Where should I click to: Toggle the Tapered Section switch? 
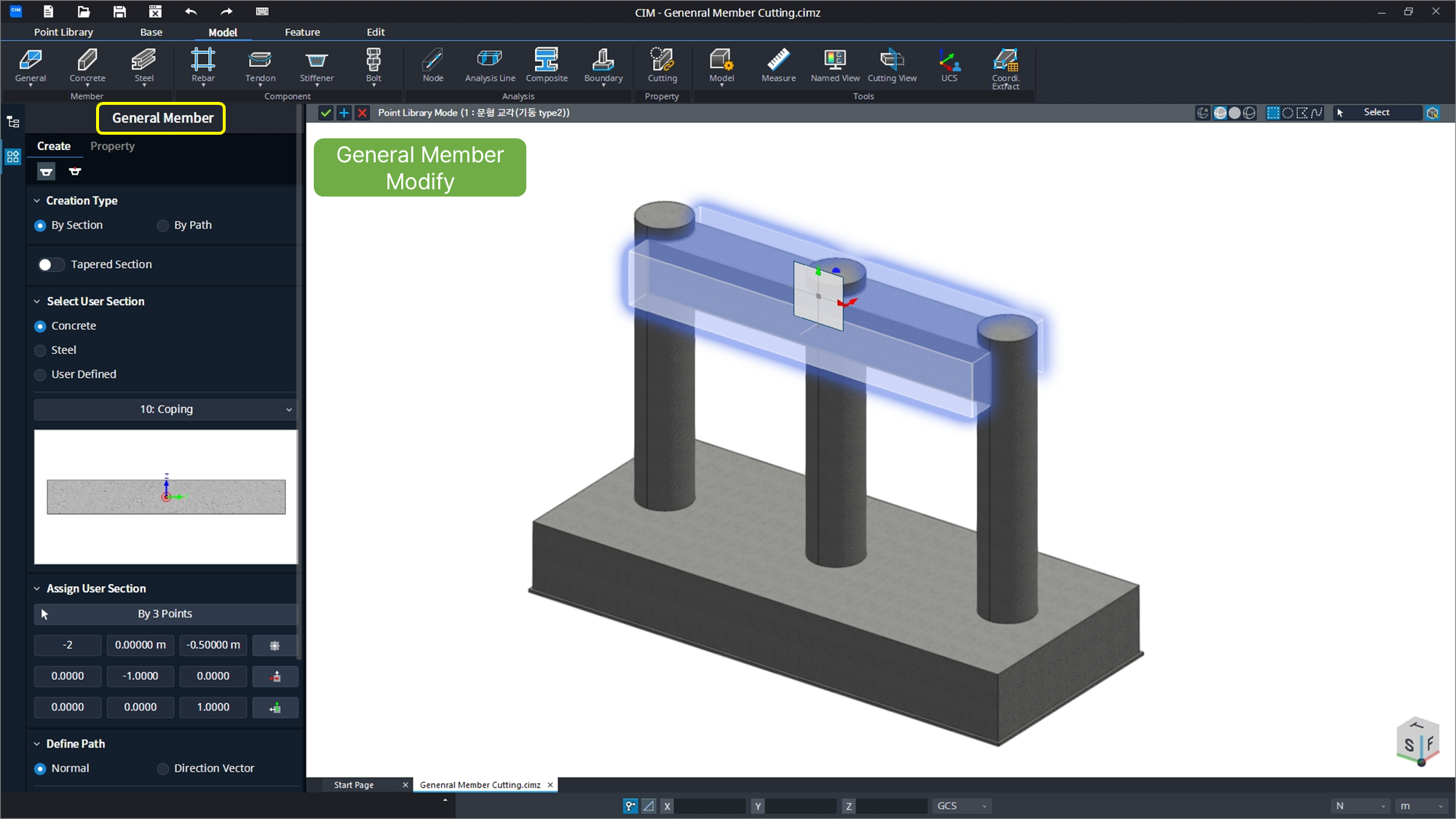(x=50, y=264)
